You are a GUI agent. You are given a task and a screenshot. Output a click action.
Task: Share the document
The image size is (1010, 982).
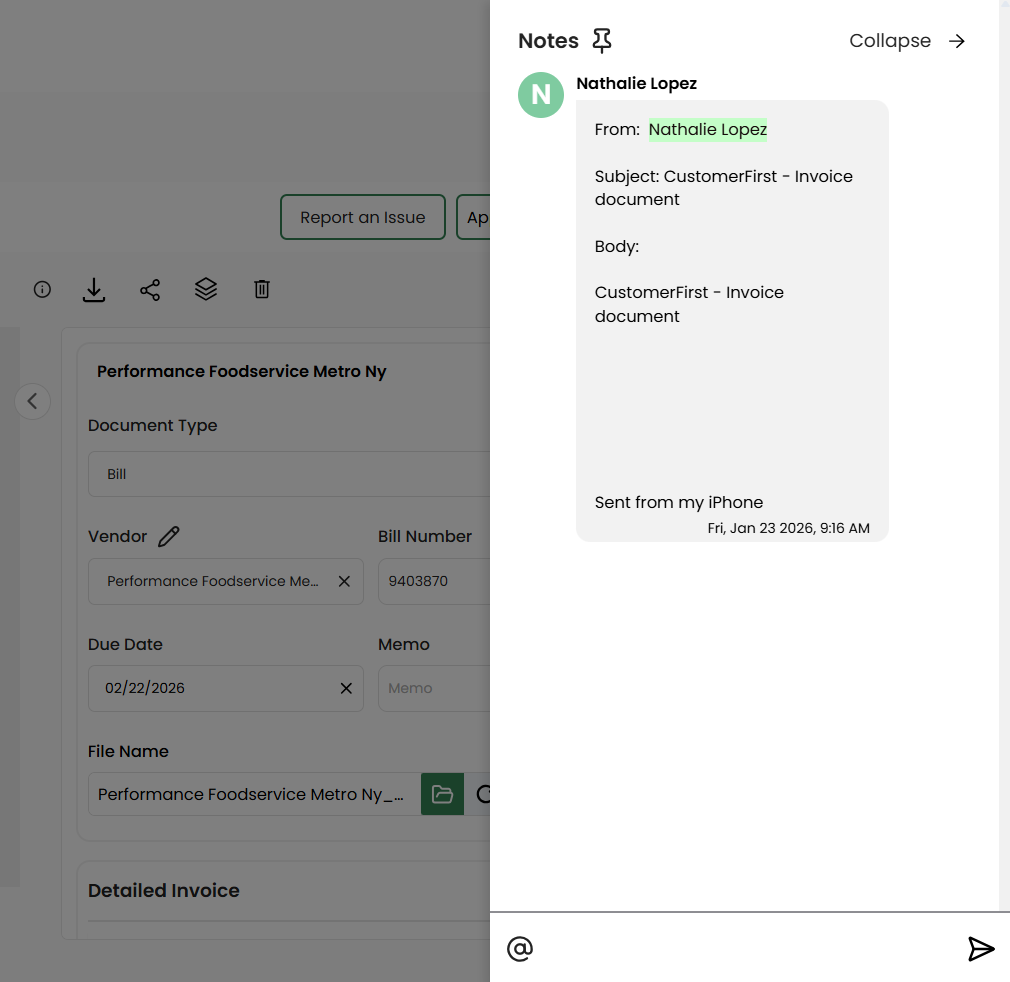click(x=150, y=289)
